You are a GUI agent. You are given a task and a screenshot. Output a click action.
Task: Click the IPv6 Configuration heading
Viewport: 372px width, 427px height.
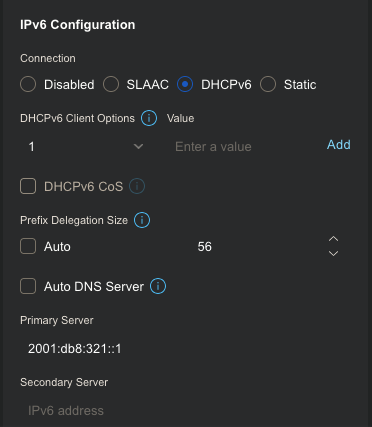78,25
